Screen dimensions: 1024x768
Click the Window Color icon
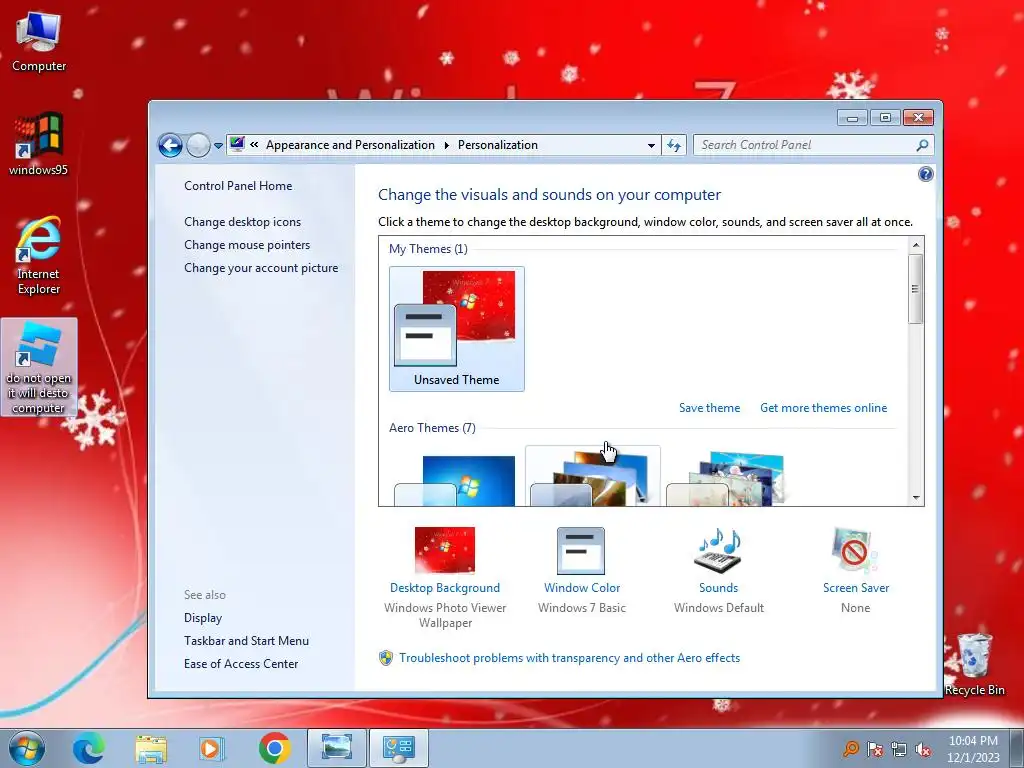point(581,551)
